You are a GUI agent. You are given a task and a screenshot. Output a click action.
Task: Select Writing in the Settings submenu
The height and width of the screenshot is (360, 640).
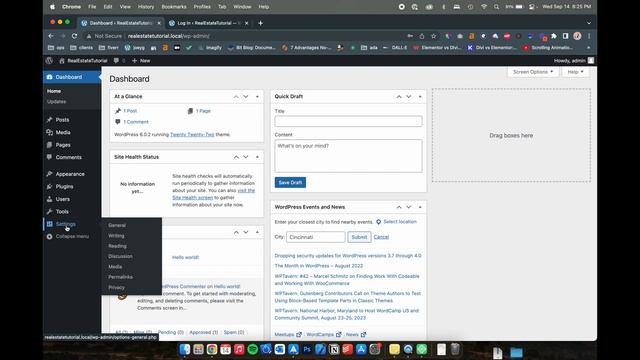click(x=116, y=236)
